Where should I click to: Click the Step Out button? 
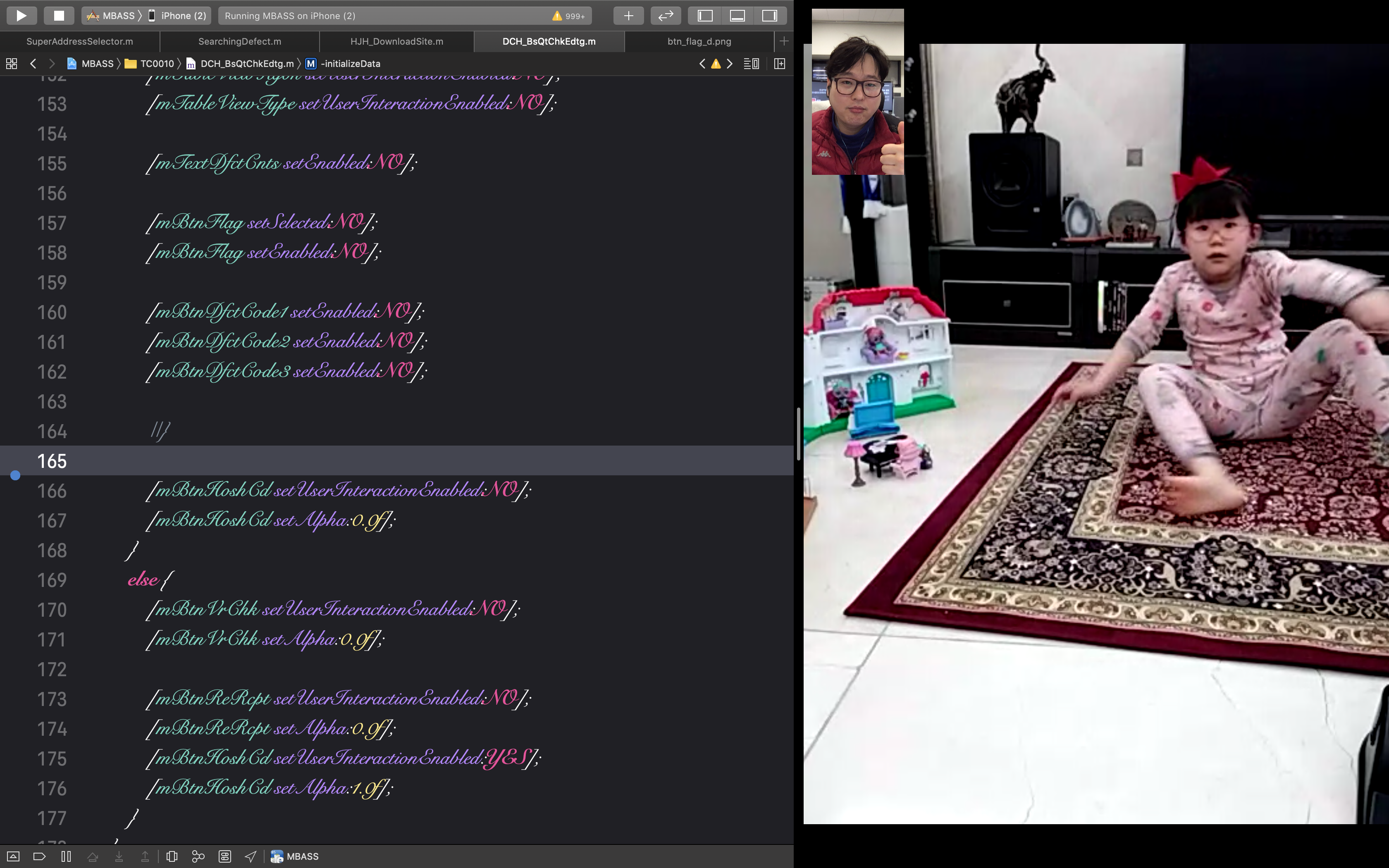[x=145, y=856]
